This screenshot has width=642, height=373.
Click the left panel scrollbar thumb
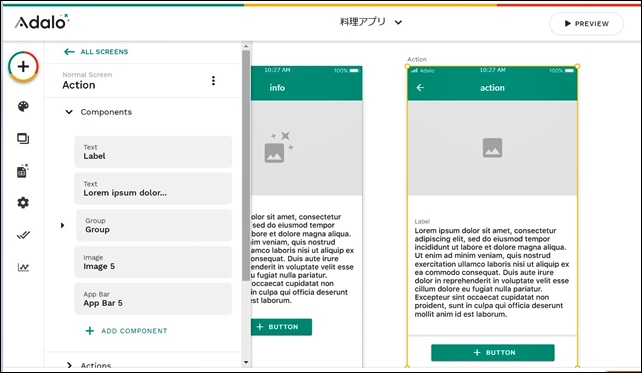coord(246,166)
